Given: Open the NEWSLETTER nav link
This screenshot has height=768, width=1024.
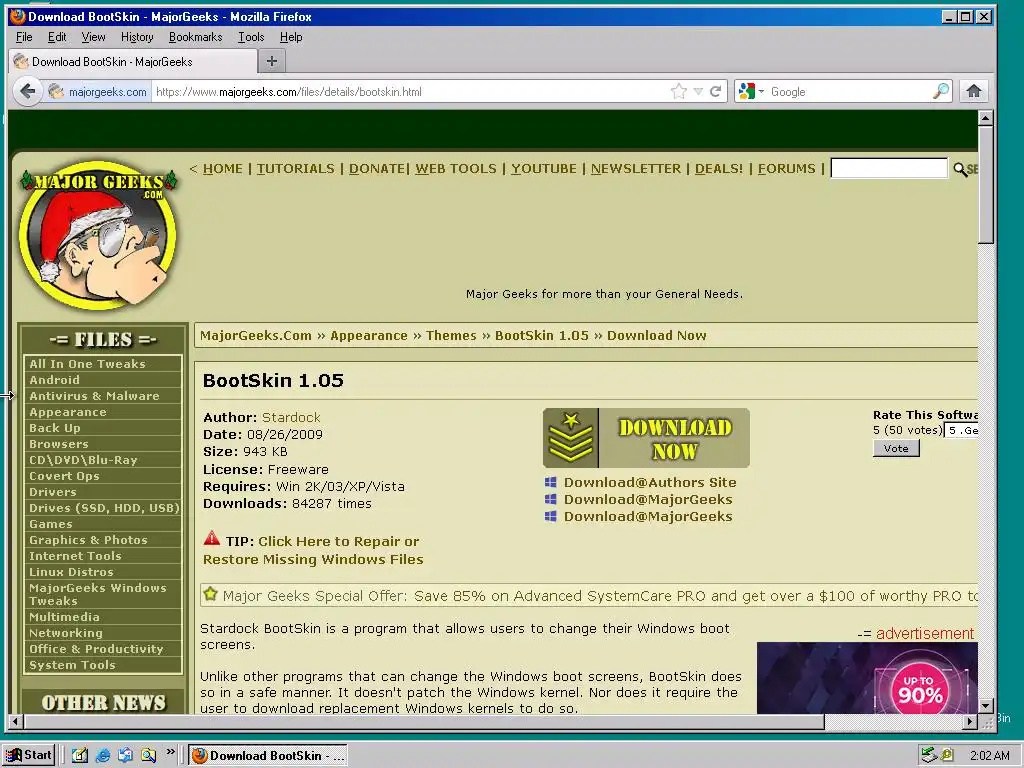Looking at the screenshot, I should point(635,168).
